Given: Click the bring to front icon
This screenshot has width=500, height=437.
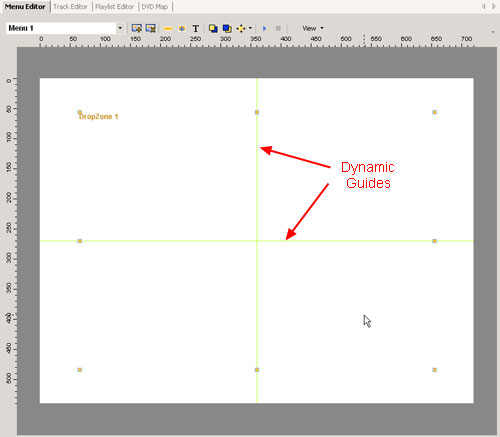Looking at the screenshot, I should [213, 28].
